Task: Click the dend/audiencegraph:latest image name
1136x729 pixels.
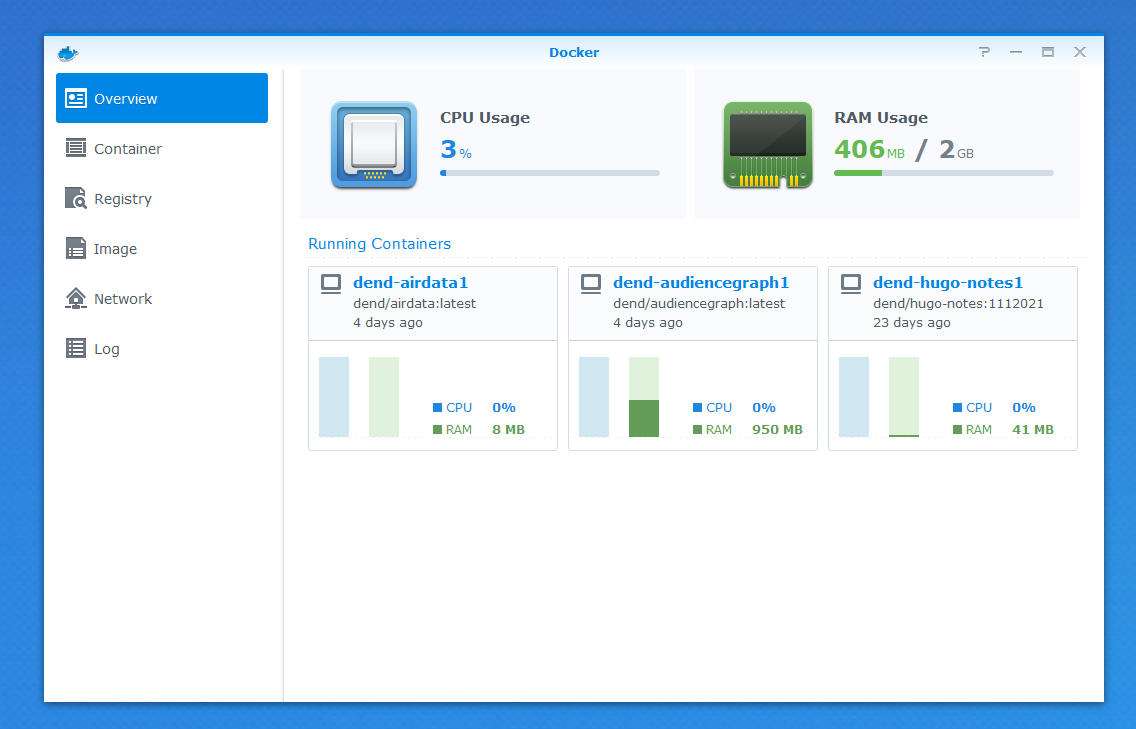Action: (699, 304)
